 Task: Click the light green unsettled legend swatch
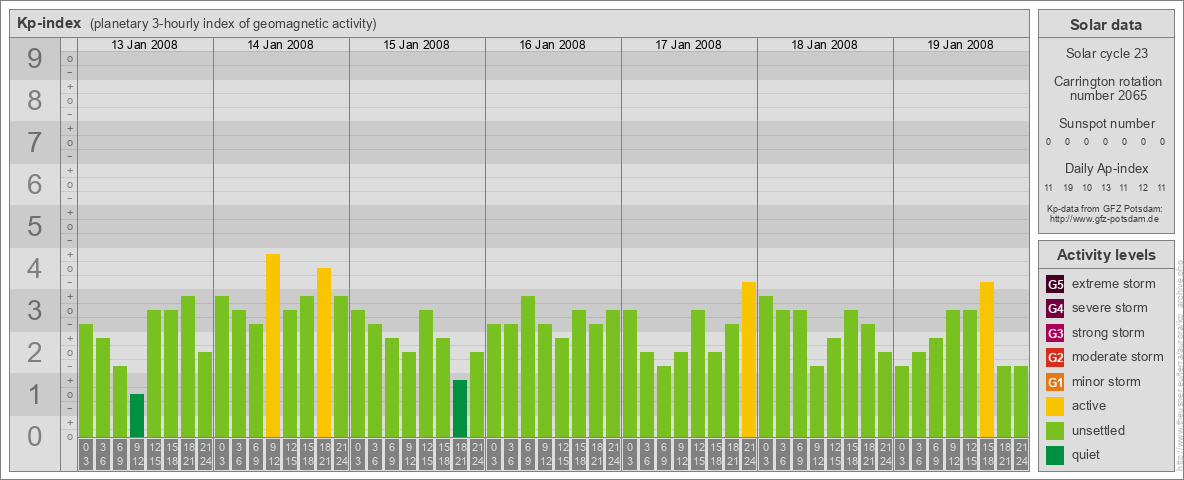[x=1055, y=431]
